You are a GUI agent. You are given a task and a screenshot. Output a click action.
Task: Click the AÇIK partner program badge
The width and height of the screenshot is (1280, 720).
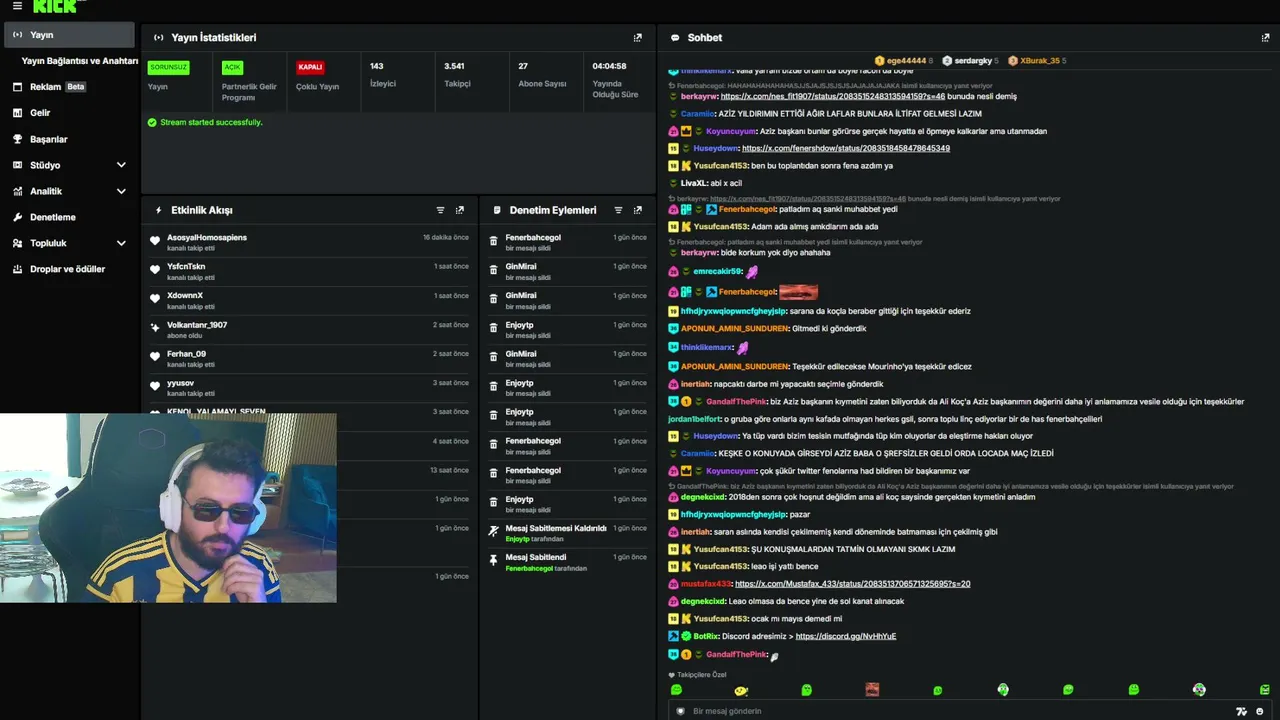[x=232, y=67]
